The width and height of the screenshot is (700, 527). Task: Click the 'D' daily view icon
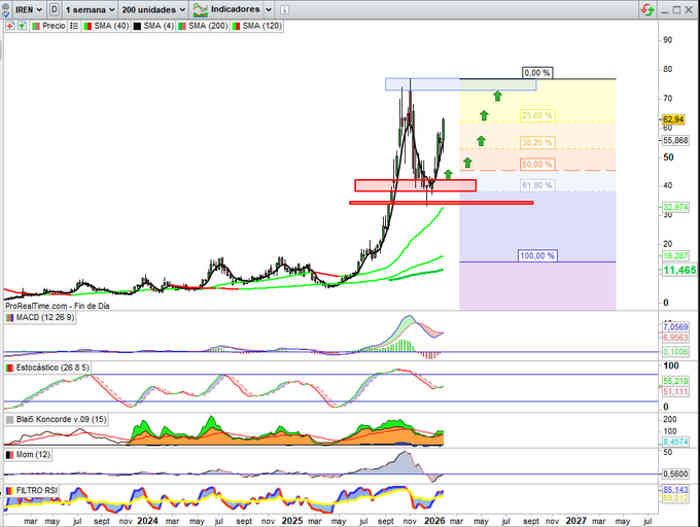click(53, 9)
